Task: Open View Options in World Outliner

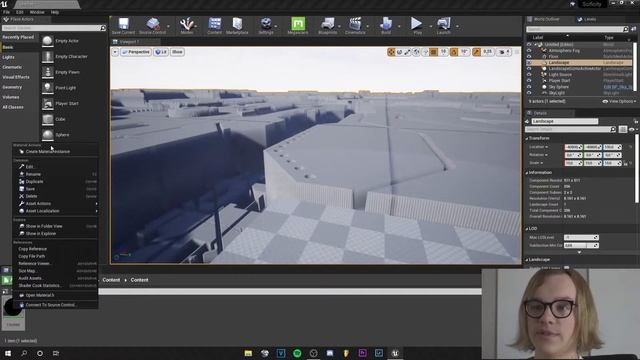Action: pyautogui.click(x=619, y=101)
